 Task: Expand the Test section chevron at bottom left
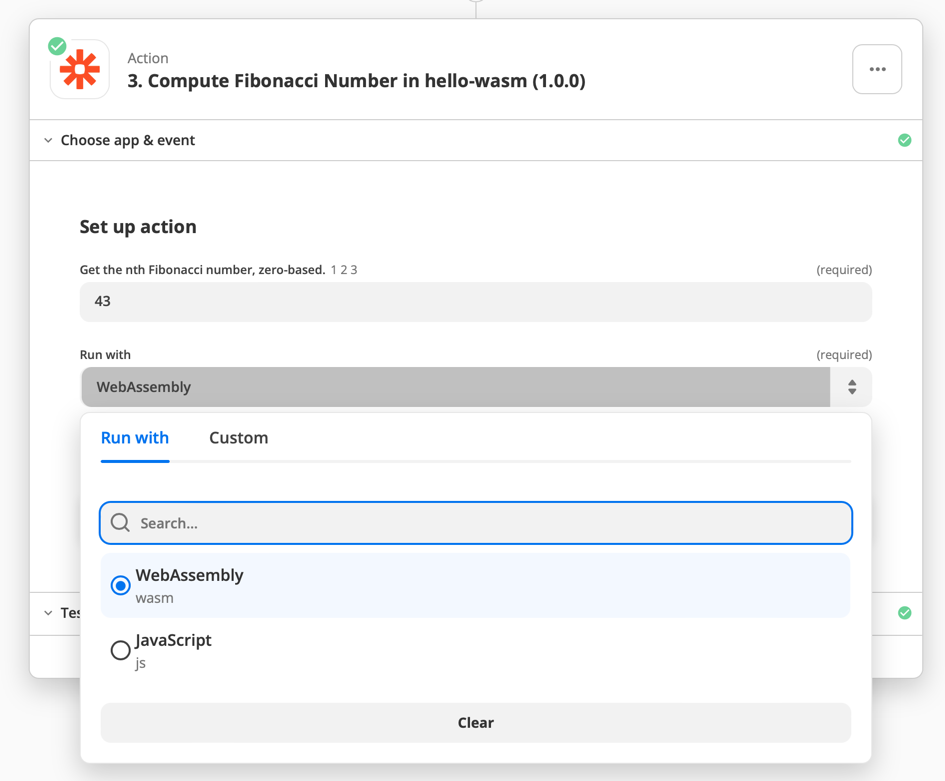click(48, 613)
